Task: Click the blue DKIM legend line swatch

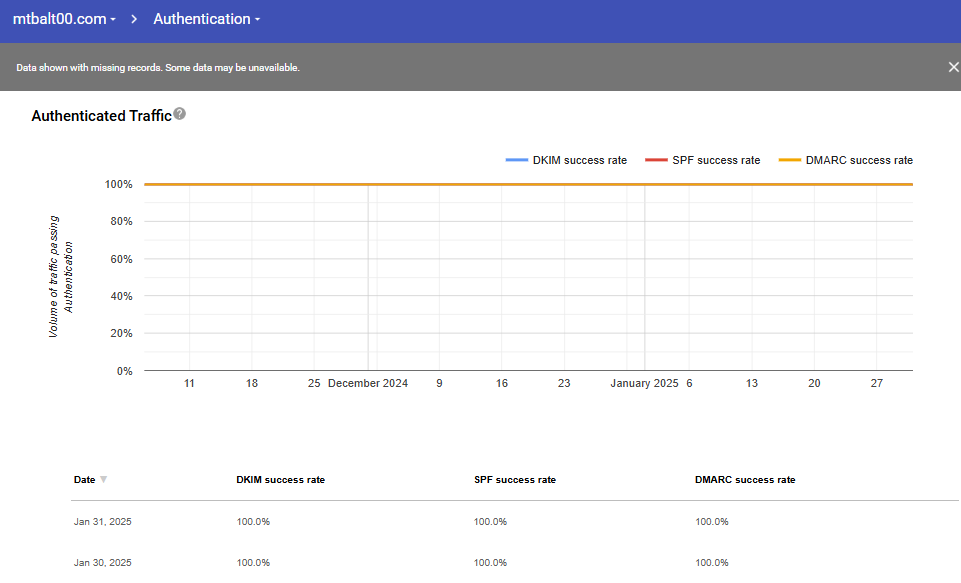Action: pos(517,160)
